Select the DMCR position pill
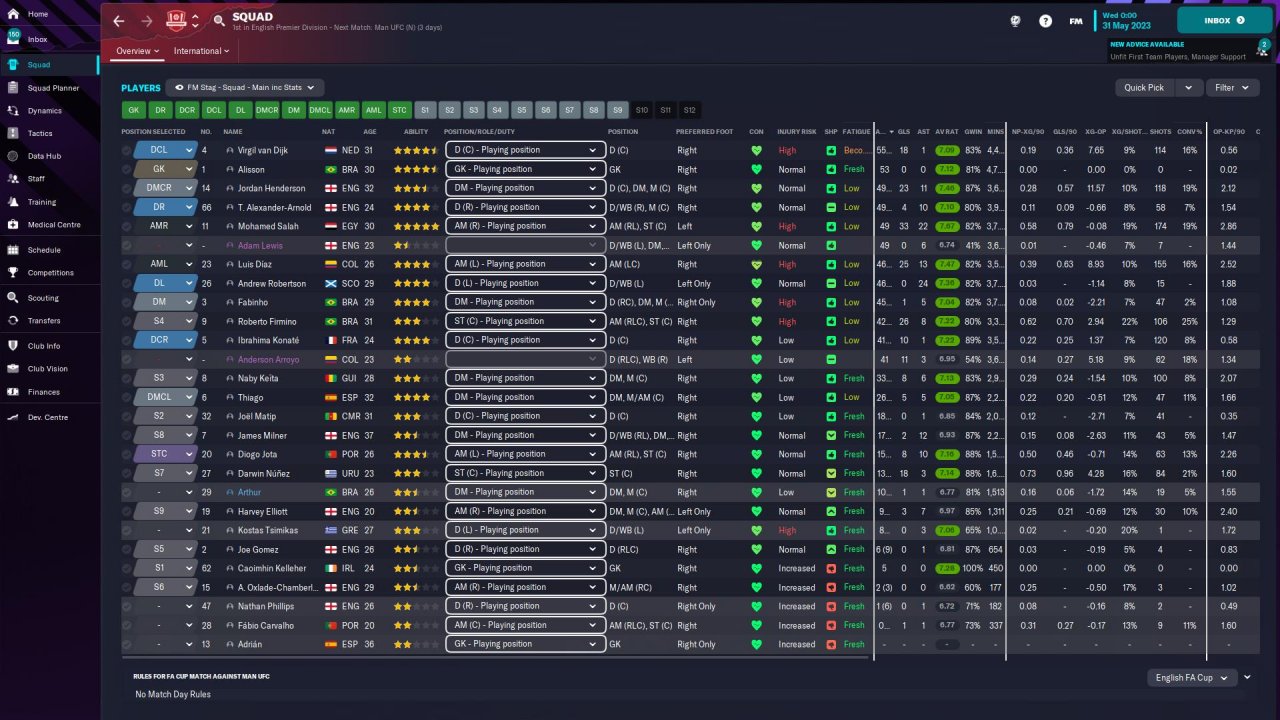 tap(266, 110)
